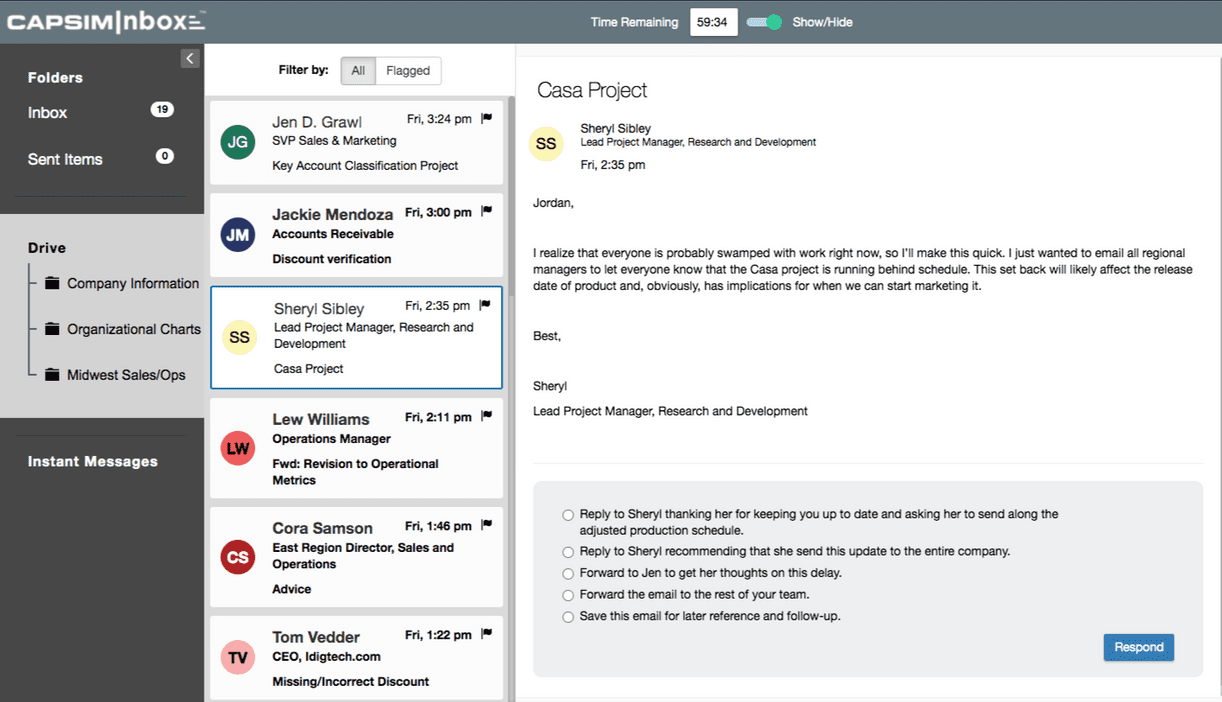Flag Jackie Mendoza's email
This screenshot has width=1222, height=702.
coord(487,209)
